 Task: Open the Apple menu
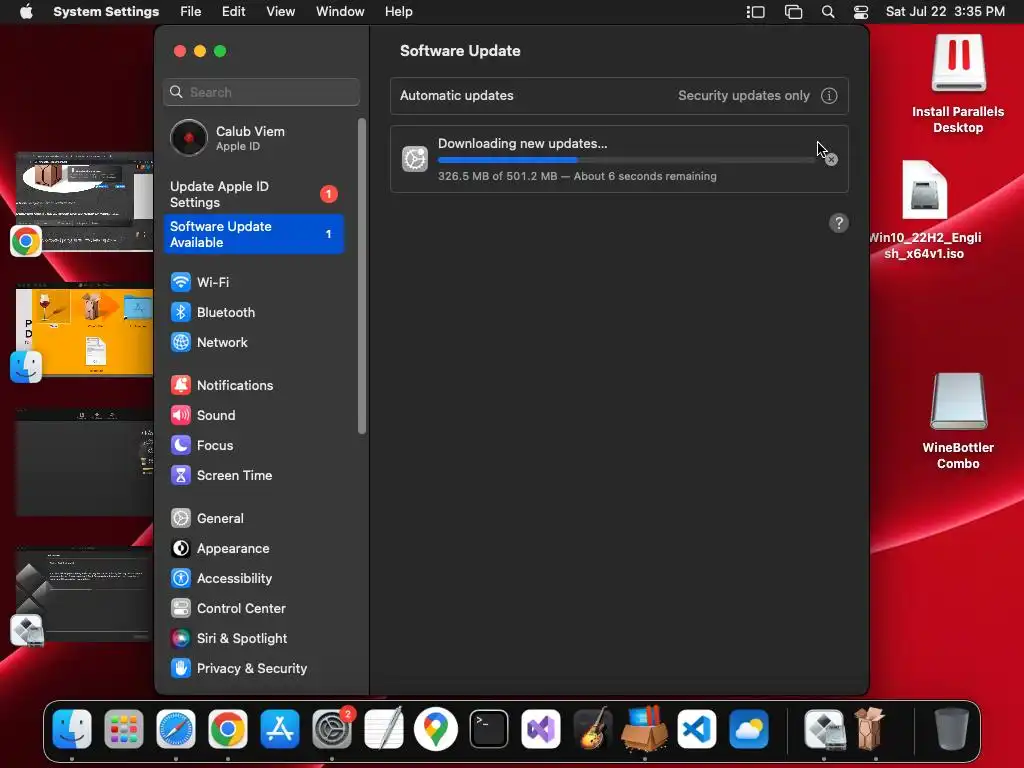26,12
